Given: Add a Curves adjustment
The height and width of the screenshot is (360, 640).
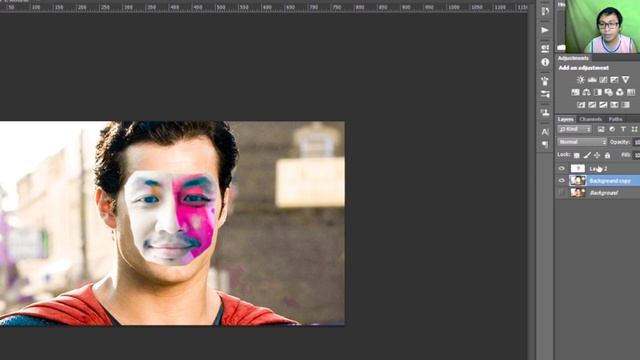Looking at the screenshot, I should [x=603, y=80].
